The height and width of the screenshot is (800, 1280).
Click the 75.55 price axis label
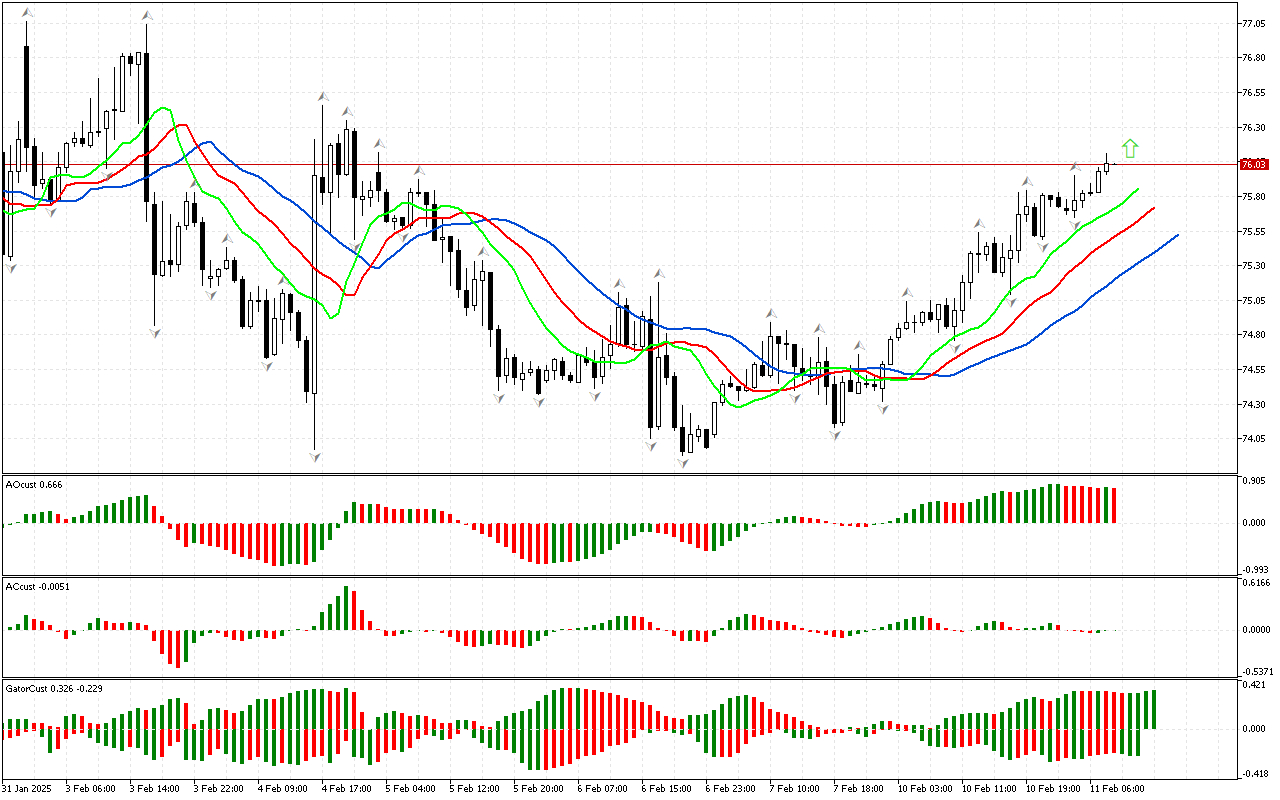[x=1253, y=232]
